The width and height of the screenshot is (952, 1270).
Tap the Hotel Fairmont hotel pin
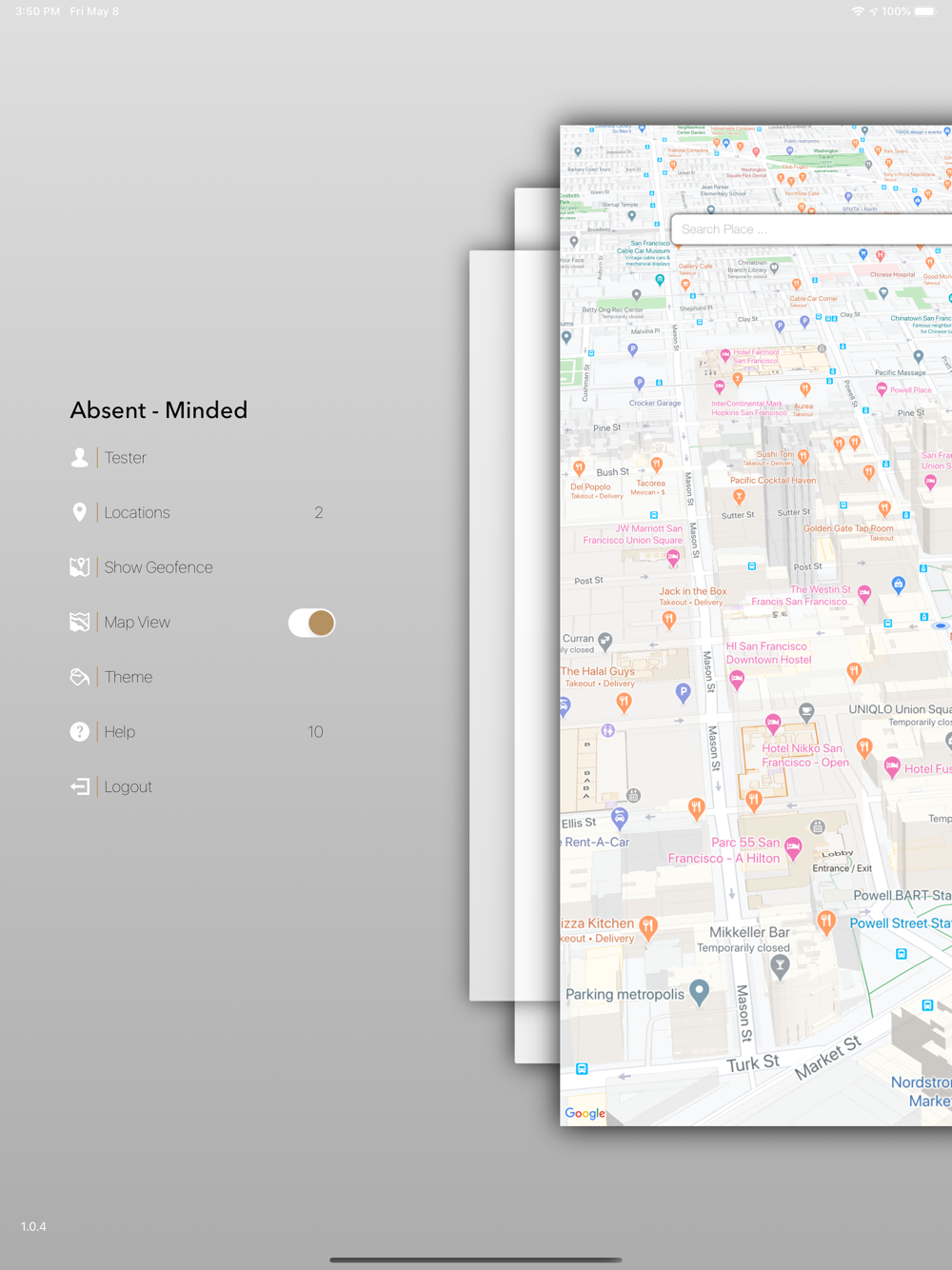click(x=725, y=356)
